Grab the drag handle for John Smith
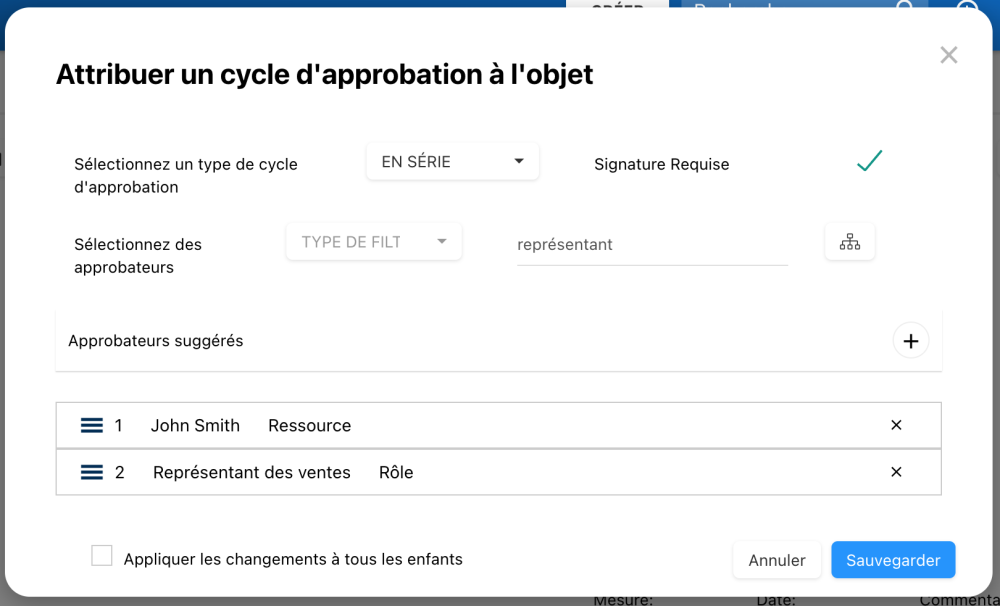Viewport: 1000px width, 606px height. pos(92,426)
